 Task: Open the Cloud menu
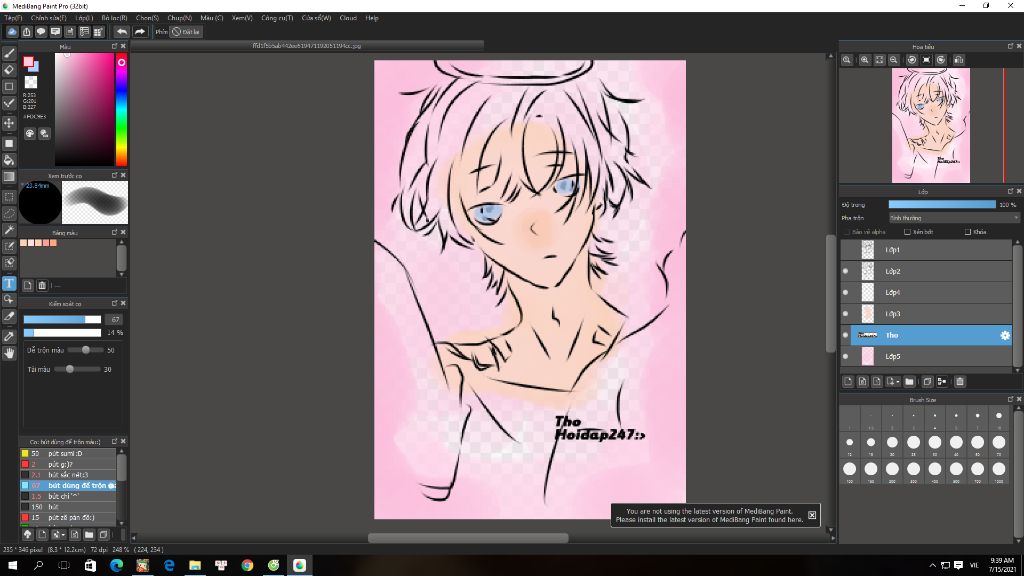(x=348, y=18)
